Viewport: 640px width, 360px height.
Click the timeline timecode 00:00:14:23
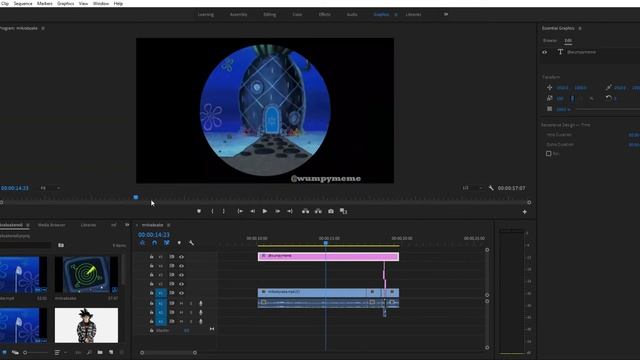[x=153, y=235]
